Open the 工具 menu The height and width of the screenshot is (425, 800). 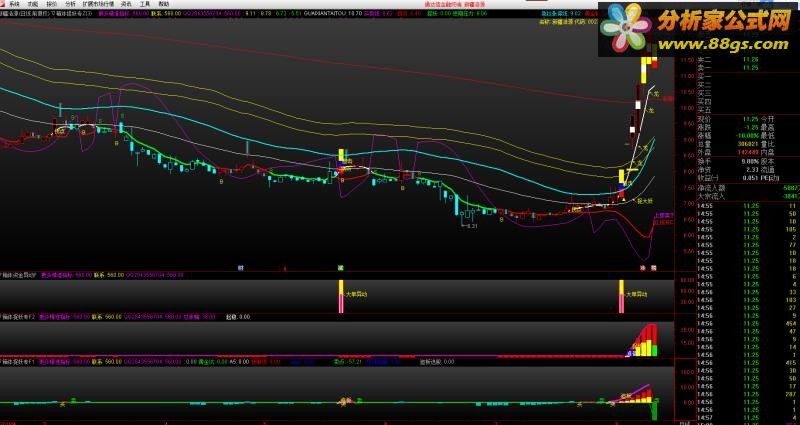(x=145, y=4)
